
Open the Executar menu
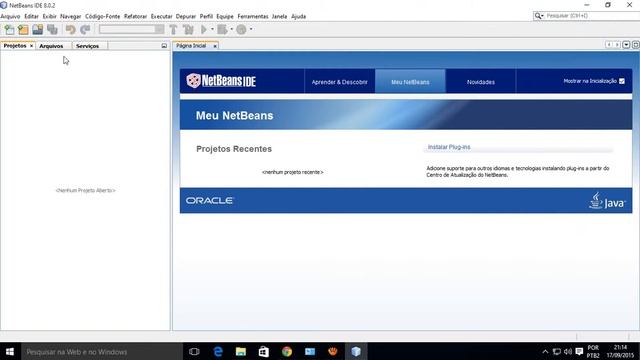tap(162, 16)
